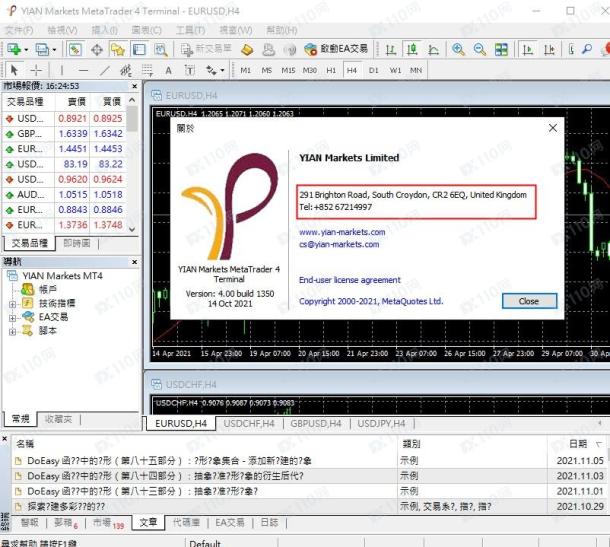Click the zoom in magnifier icon

click(x=458, y=49)
